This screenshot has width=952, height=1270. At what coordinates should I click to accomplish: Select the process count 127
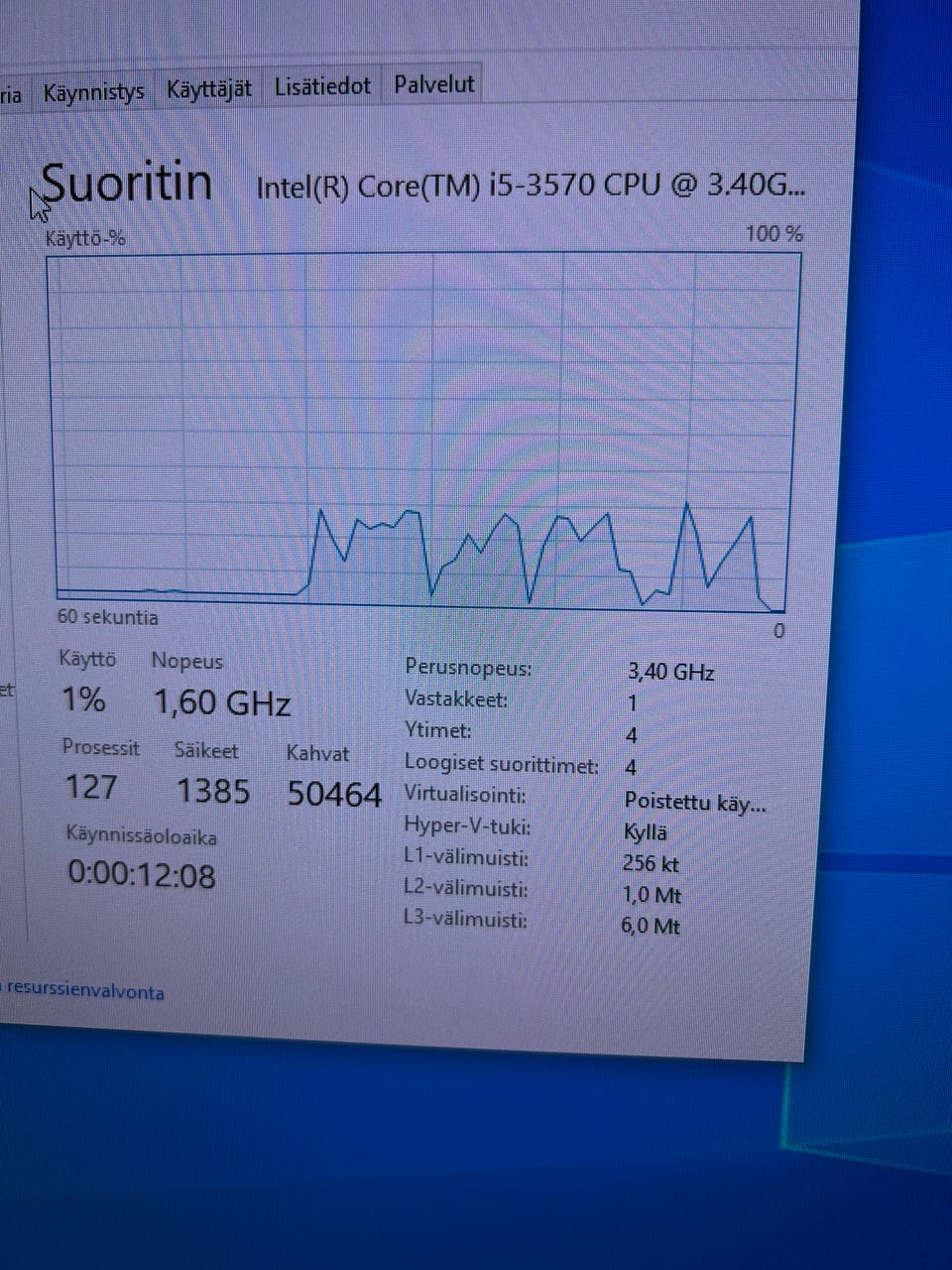click(x=91, y=788)
